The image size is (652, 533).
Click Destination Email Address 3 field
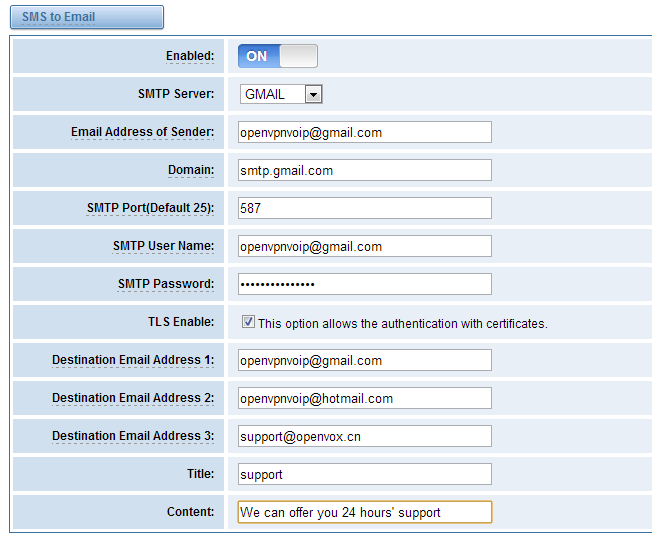[365, 436]
